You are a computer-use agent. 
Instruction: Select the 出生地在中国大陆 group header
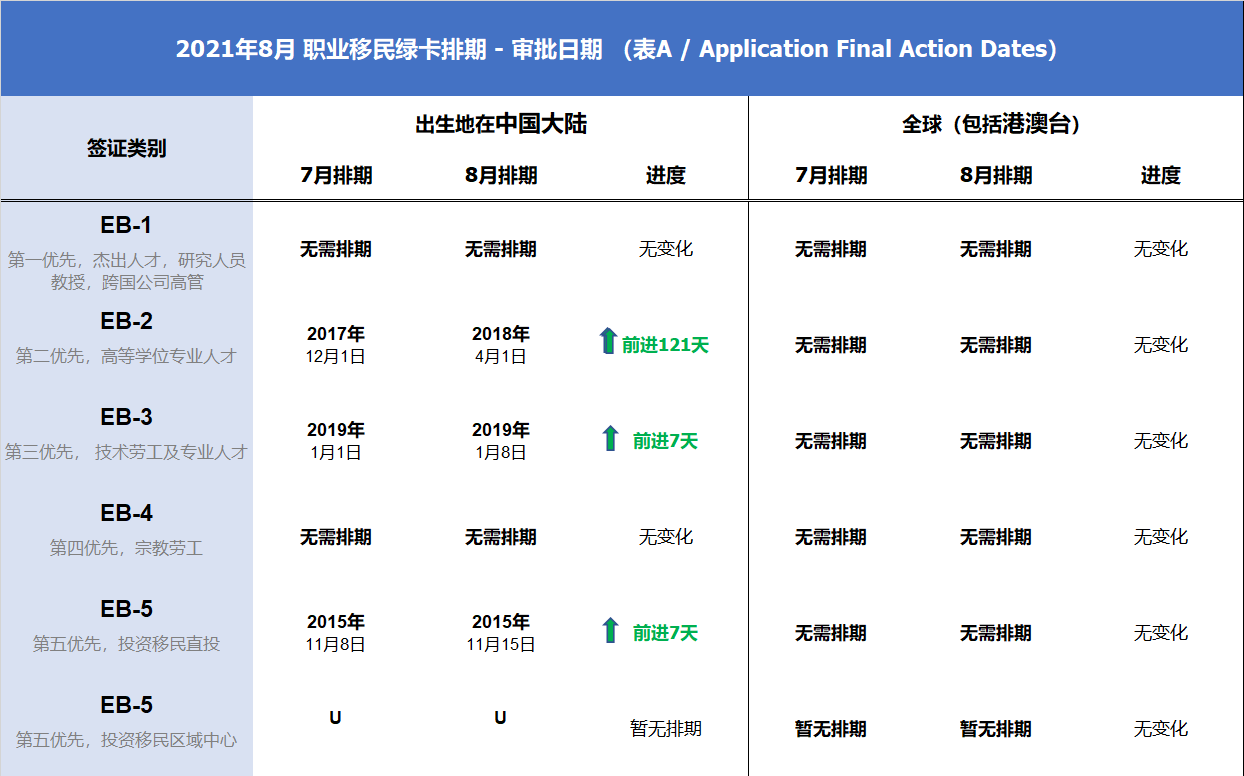pos(500,124)
